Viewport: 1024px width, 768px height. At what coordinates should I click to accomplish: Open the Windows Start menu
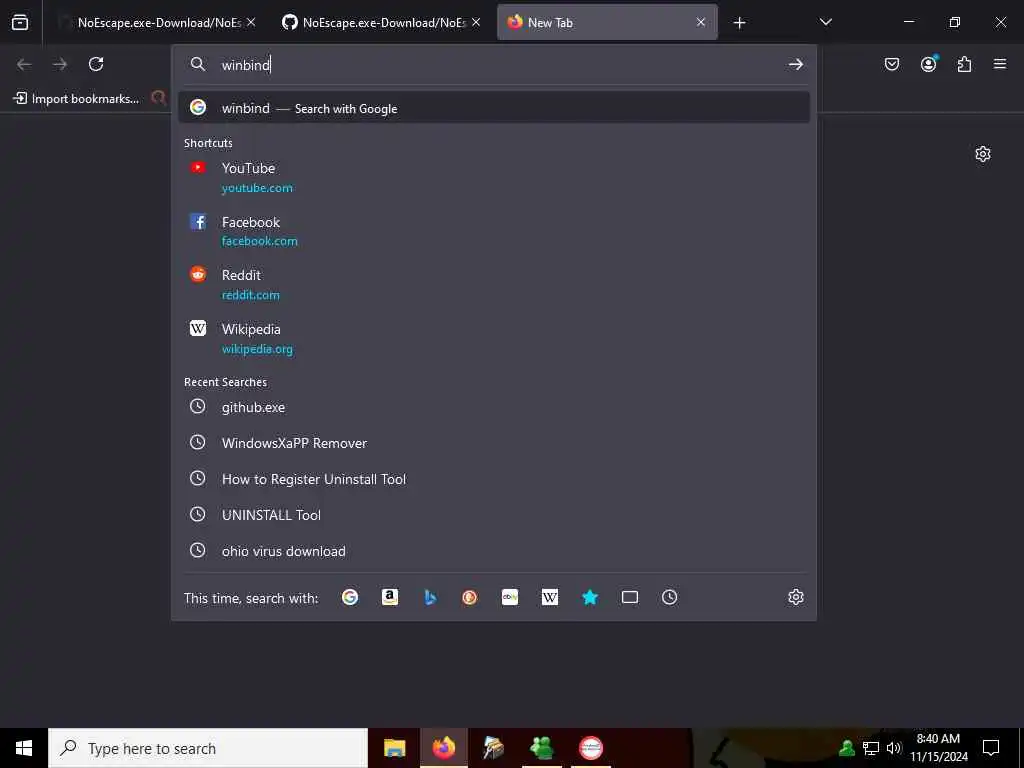tap(24, 748)
